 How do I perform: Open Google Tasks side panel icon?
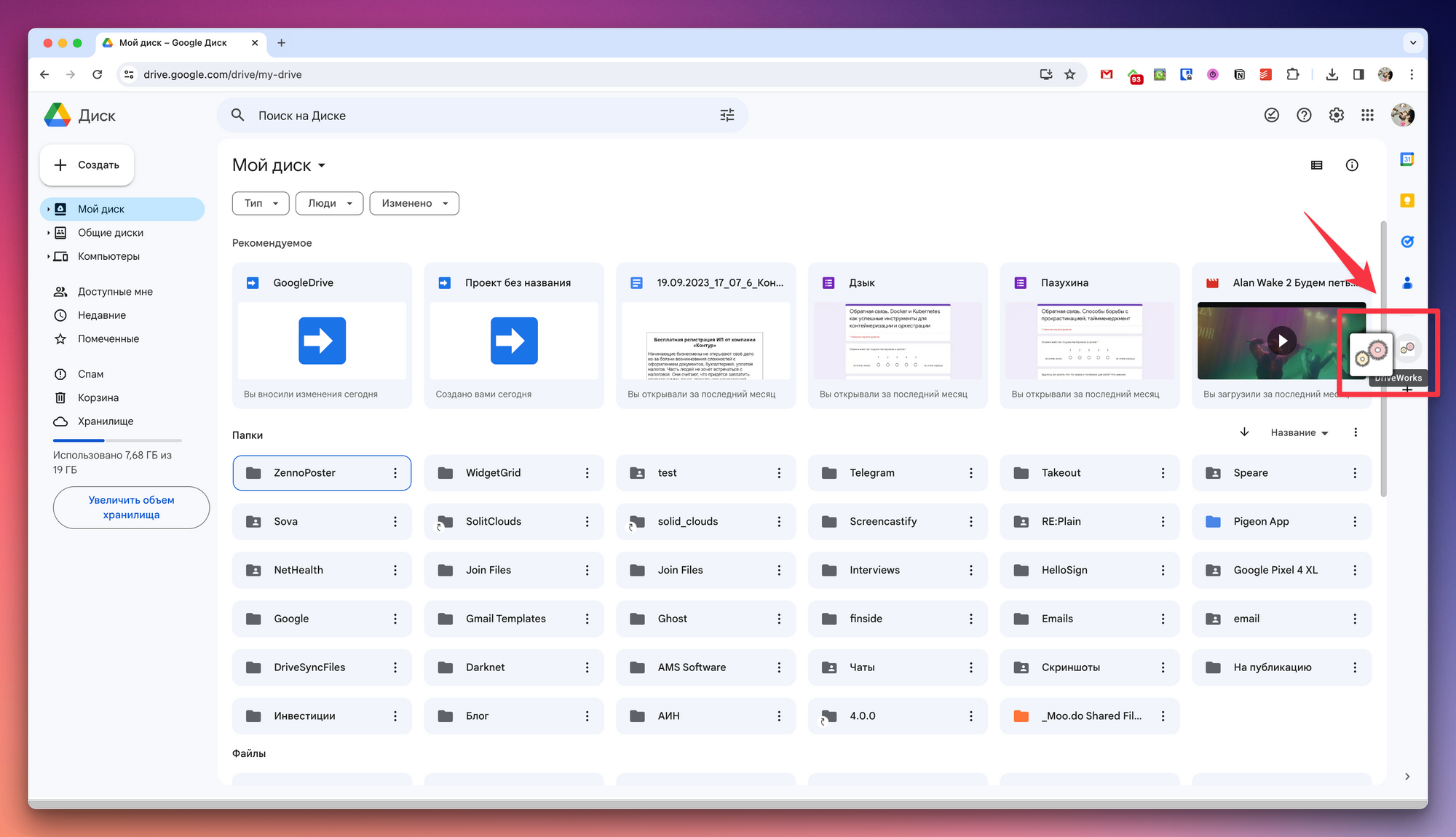pos(1406,242)
